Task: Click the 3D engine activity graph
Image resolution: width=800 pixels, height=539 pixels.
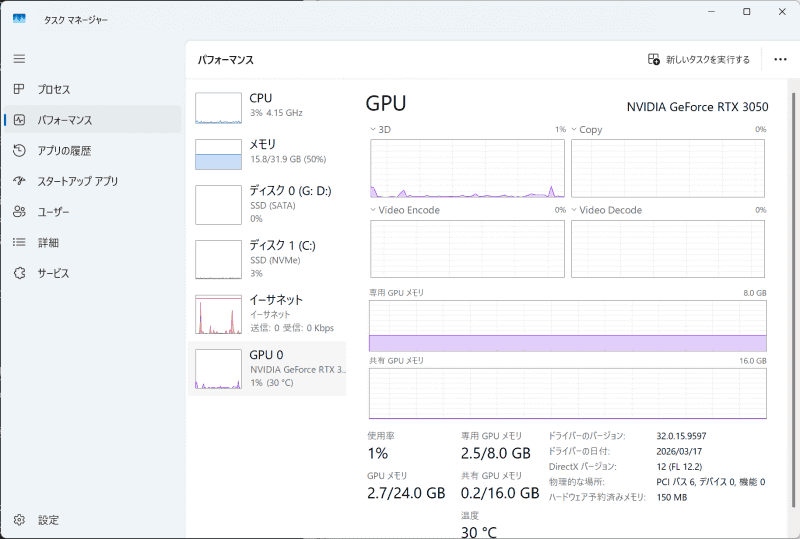Action: tap(467, 168)
